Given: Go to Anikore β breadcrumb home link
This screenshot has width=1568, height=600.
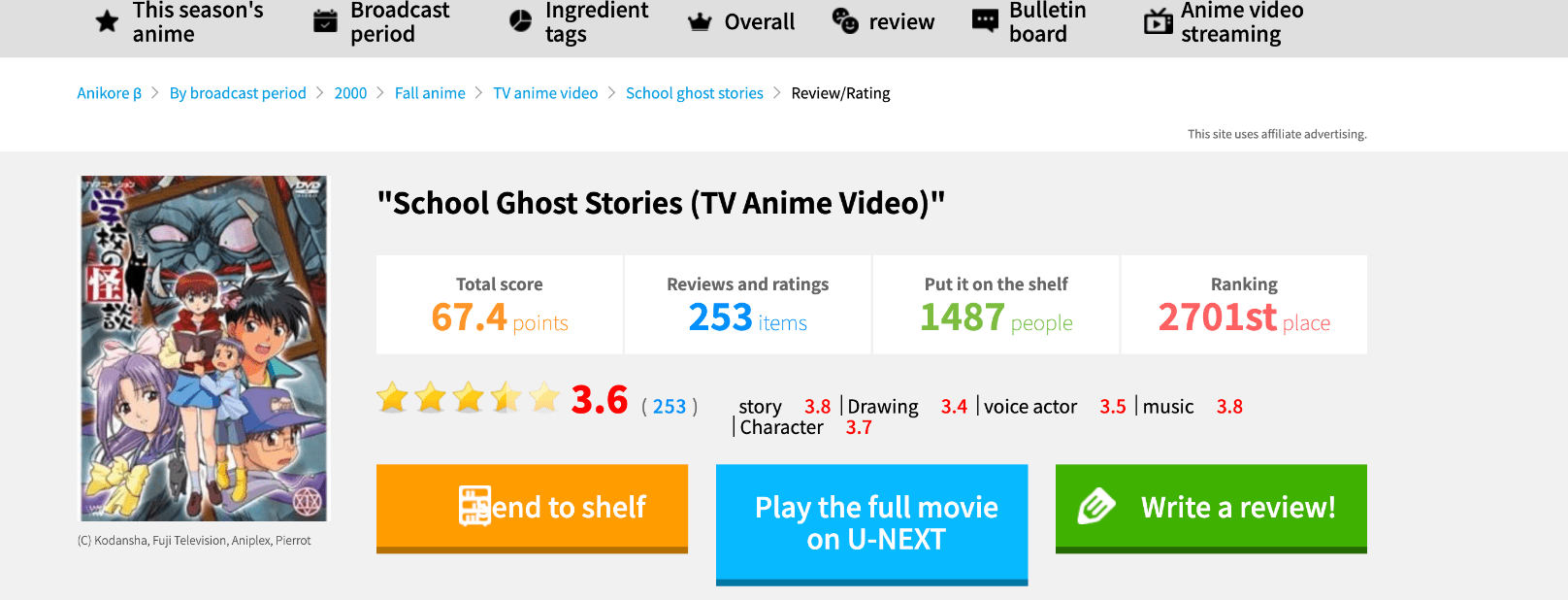Looking at the screenshot, I should (110, 93).
